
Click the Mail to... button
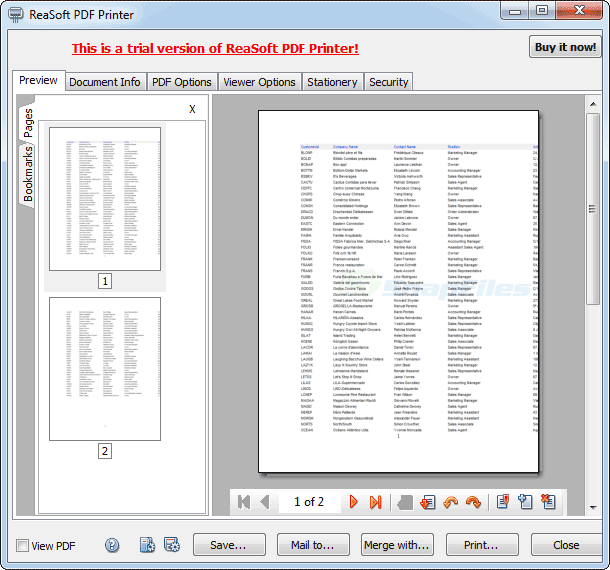click(313, 545)
